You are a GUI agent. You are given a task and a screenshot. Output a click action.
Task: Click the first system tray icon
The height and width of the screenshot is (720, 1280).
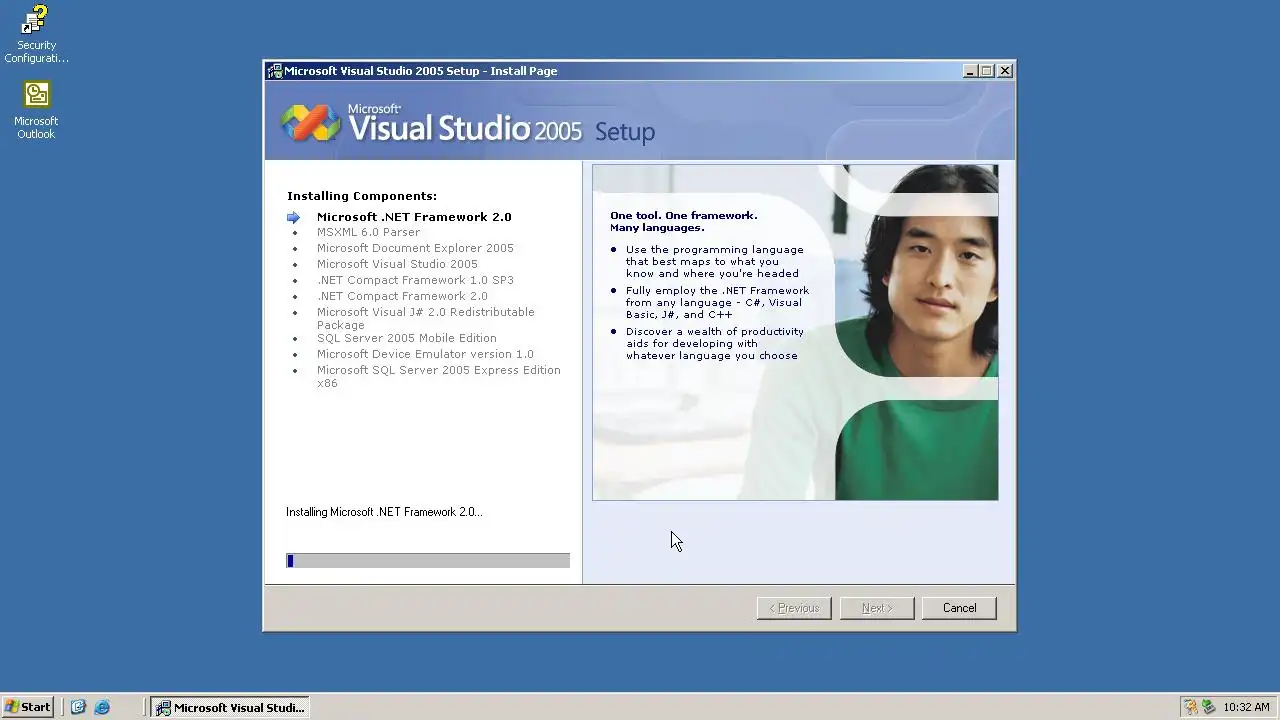1190,707
